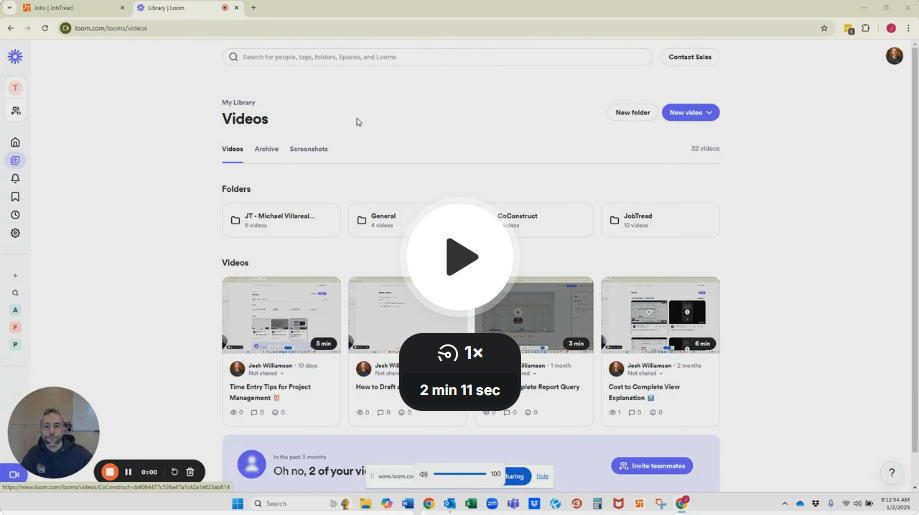Image resolution: width=919 pixels, height=515 pixels.
Task: Open a new browser tab with the plus
Action: click(253, 8)
